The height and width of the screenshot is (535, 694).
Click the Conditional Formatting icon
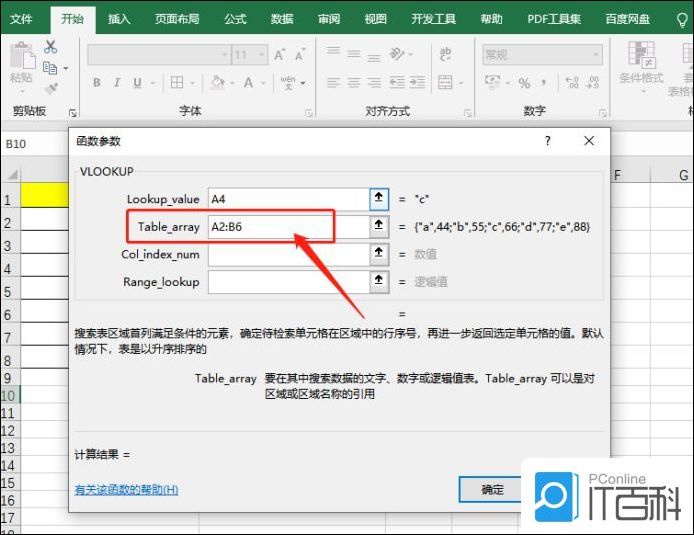point(641,54)
